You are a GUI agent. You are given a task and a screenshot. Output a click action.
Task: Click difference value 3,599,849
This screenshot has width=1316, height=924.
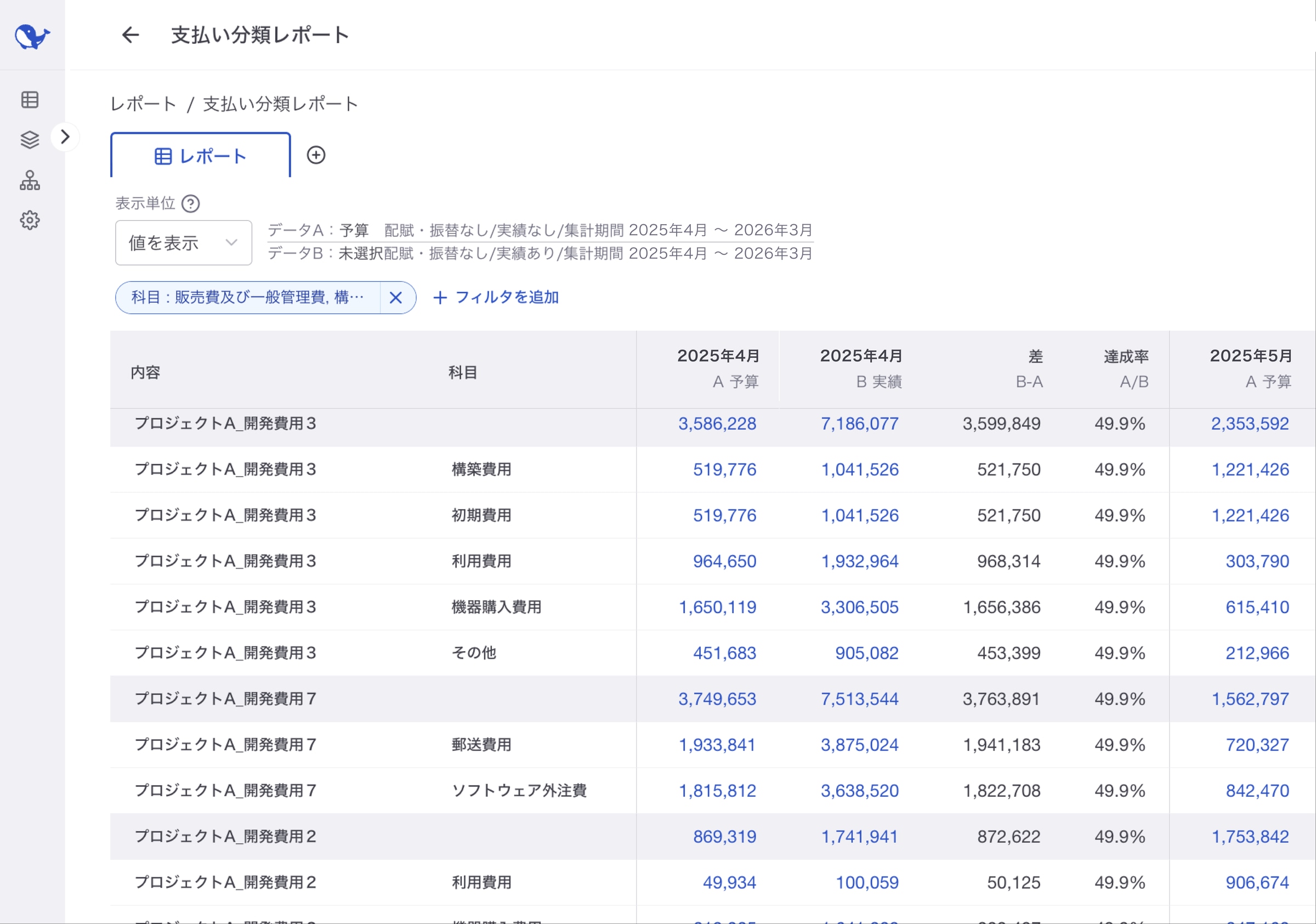point(1001,423)
